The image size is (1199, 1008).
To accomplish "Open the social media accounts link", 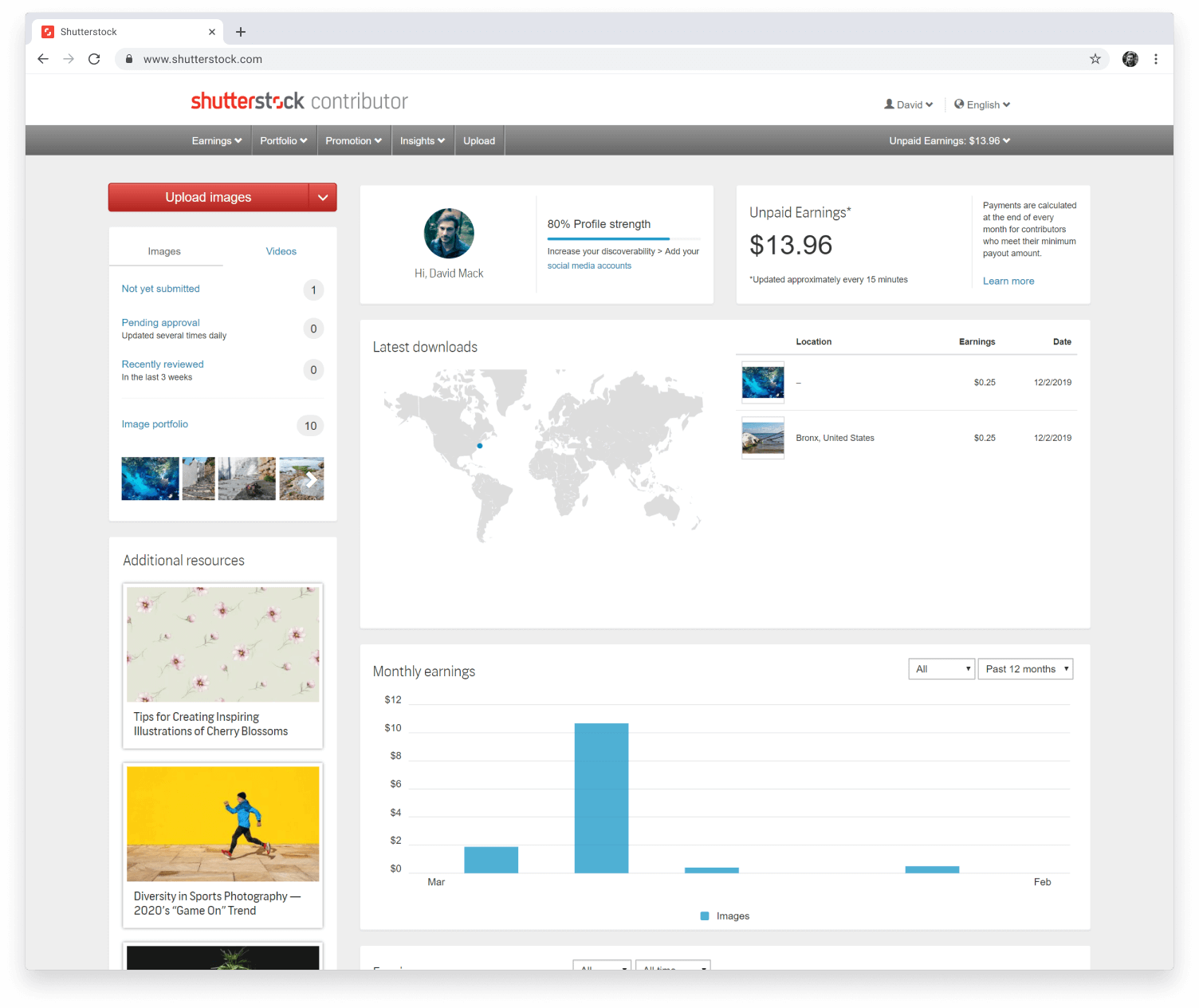I will tap(589, 266).
